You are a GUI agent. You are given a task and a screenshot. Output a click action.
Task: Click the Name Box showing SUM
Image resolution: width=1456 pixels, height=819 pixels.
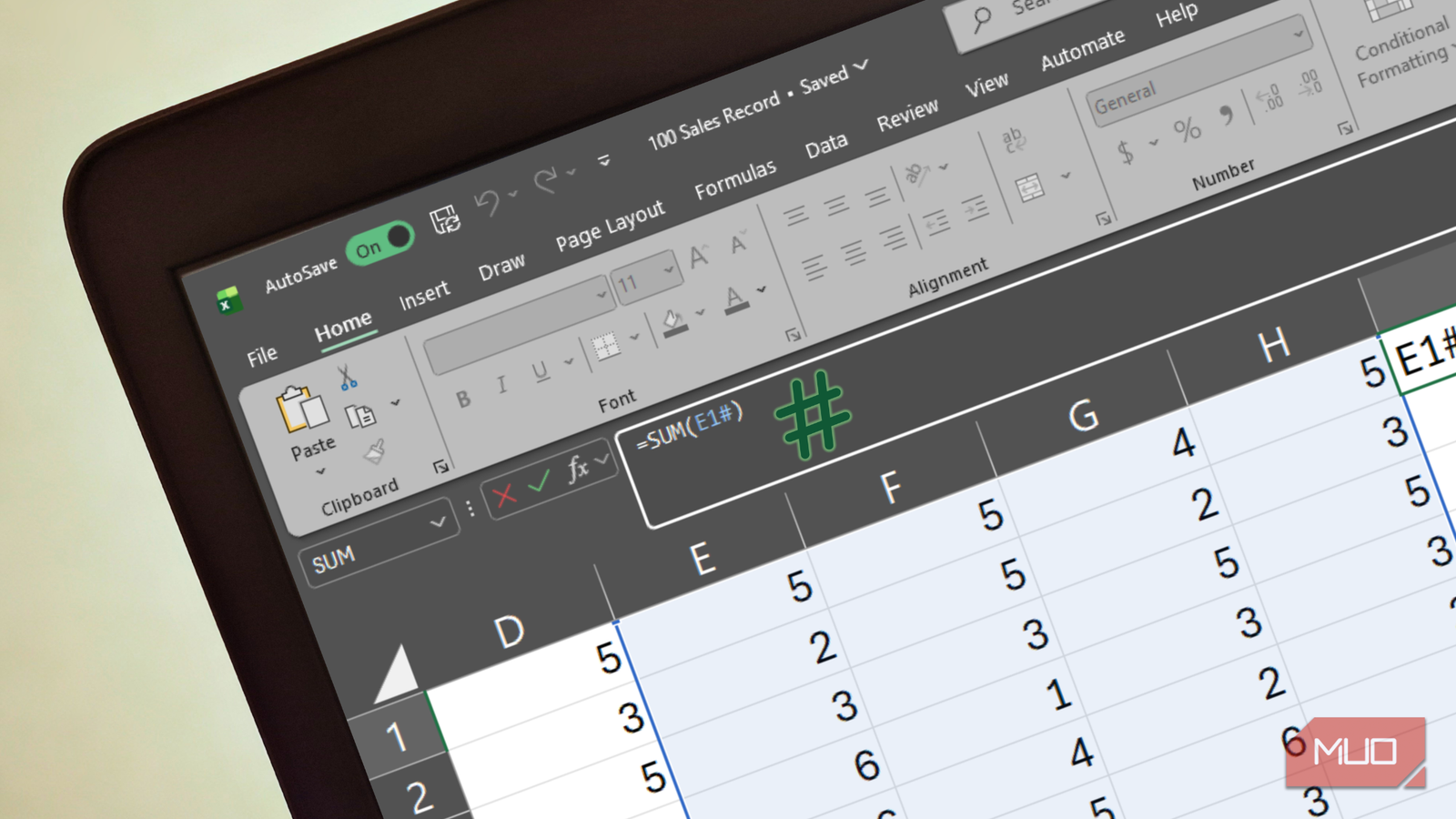(379, 544)
